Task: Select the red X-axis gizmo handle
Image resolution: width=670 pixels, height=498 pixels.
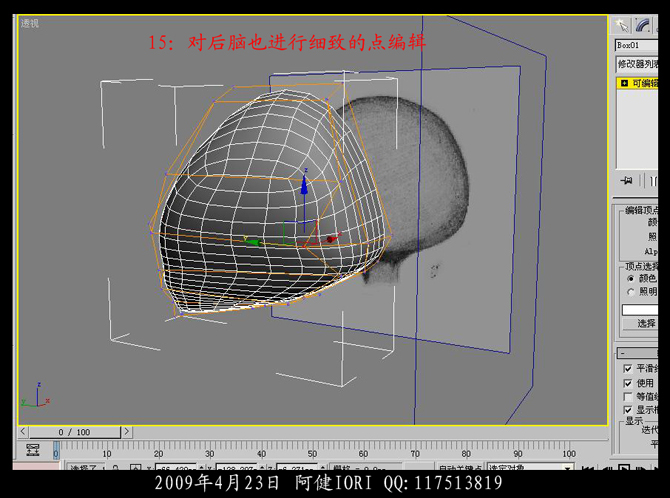Action: (330, 239)
